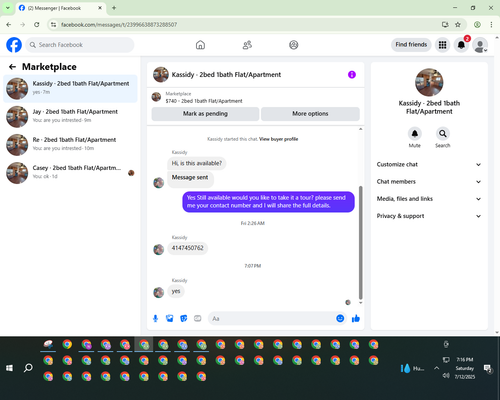The height and width of the screenshot is (400, 500).
Task: Click the $740 Marketplace listing header
Action: tap(256, 97)
